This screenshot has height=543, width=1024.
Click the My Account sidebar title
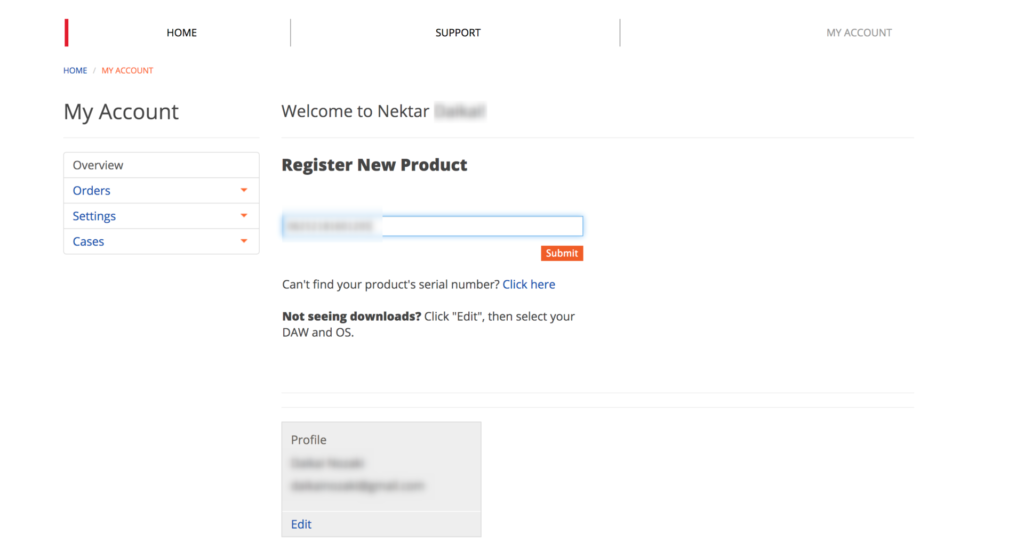(121, 112)
